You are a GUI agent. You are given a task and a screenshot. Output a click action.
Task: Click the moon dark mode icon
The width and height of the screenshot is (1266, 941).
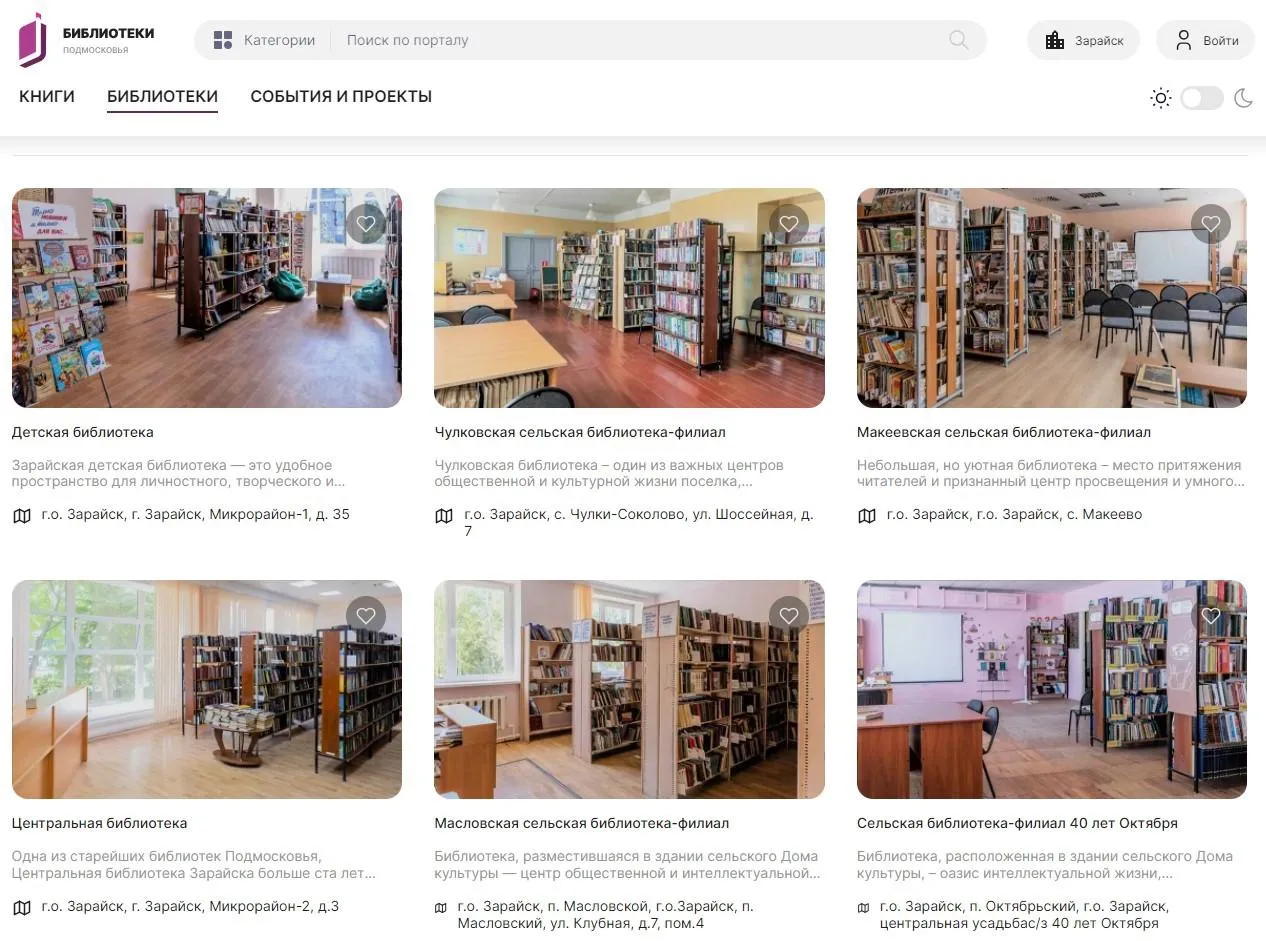click(x=1243, y=98)
